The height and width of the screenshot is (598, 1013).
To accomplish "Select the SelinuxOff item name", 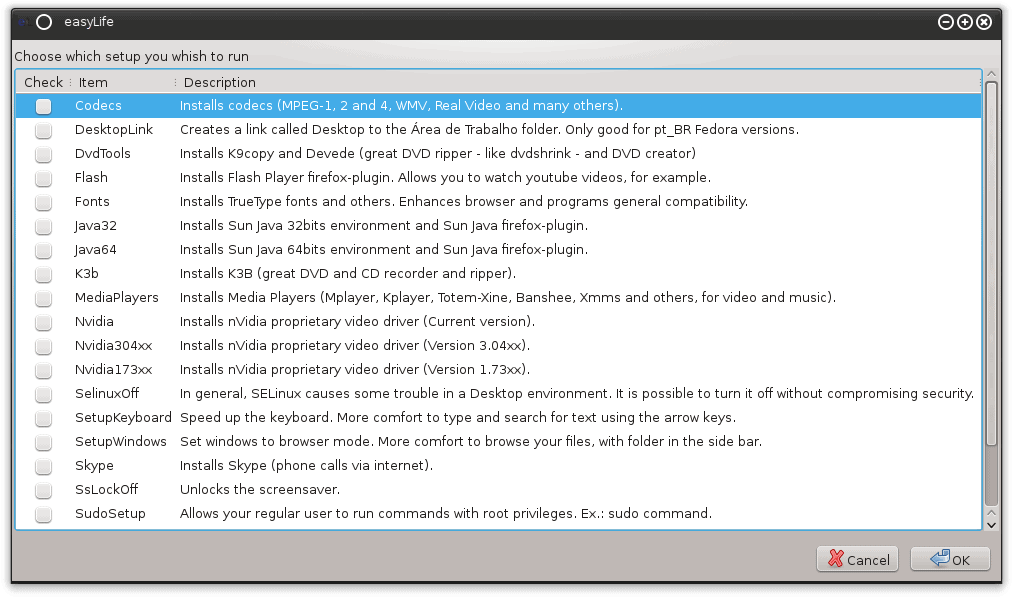I will coord(107,394).
